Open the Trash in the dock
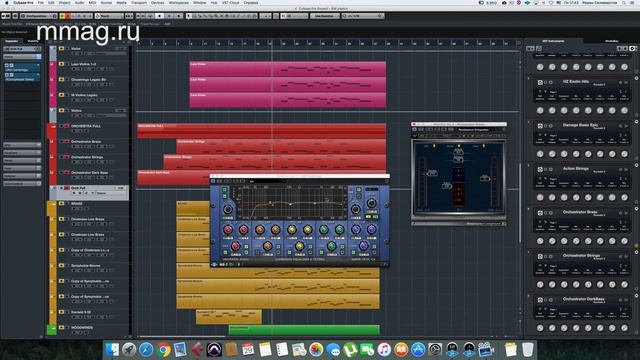The width and height of the screenshot is (640, 360). [x=527, y=350]
